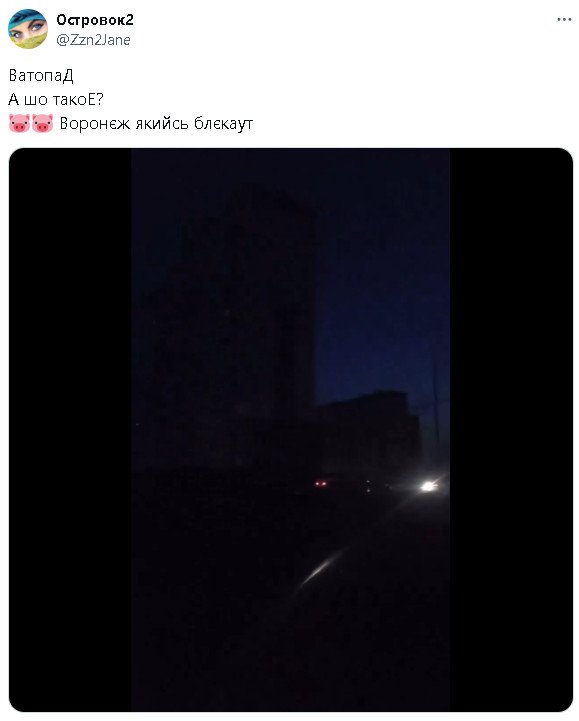Screen dimensions: 579x721
Task: Select the ВатопаД text line
Action: coord(41,75)
